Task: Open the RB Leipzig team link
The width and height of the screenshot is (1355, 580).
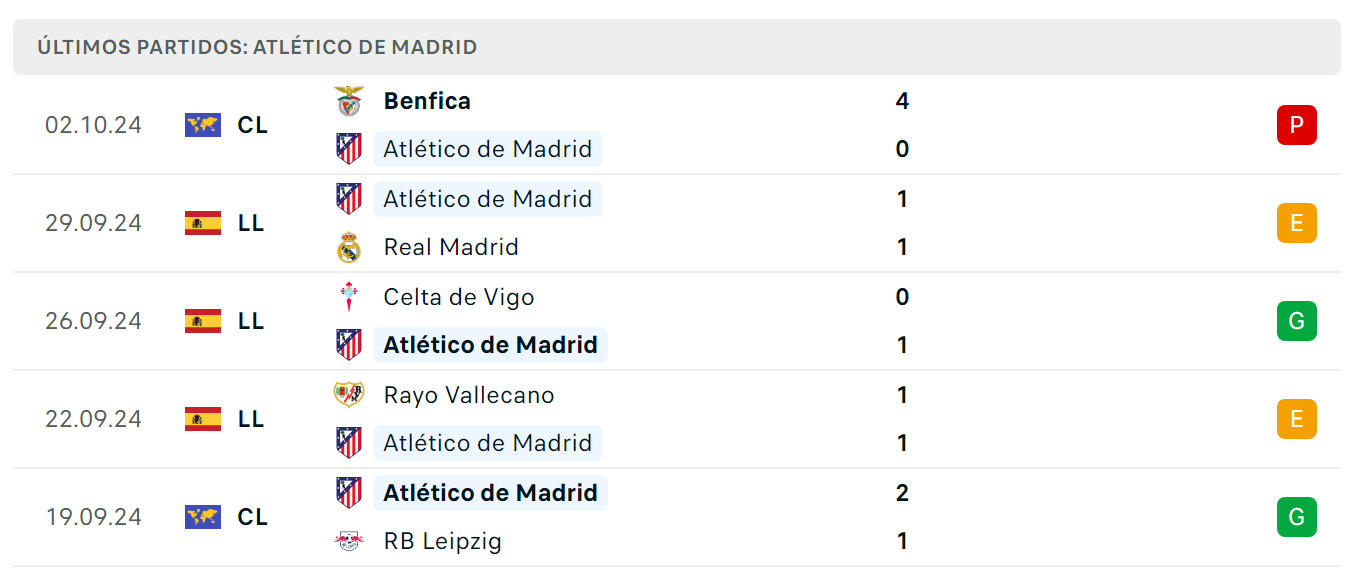Action: click(443, 541)
